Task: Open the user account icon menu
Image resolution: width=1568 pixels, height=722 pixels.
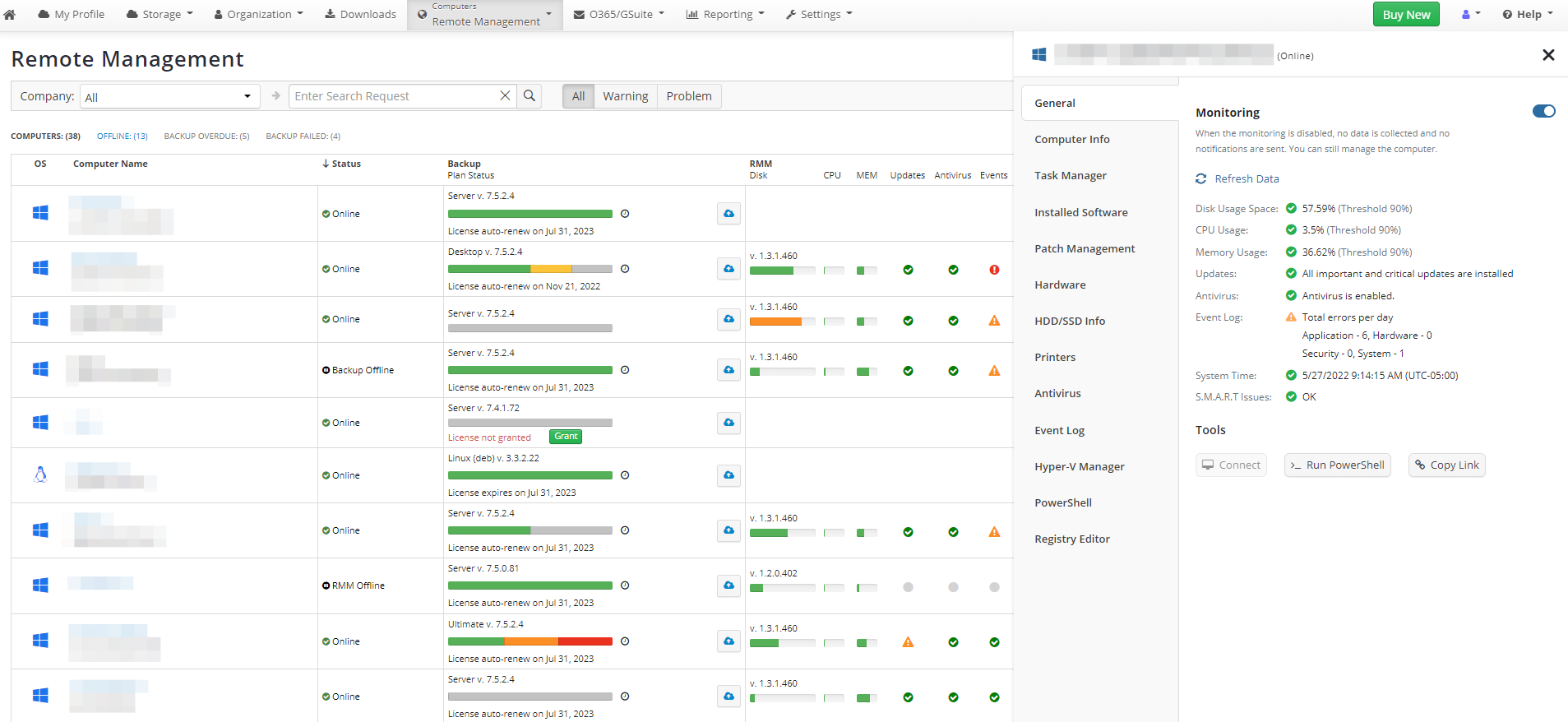Action: [x=1471, y=14]
